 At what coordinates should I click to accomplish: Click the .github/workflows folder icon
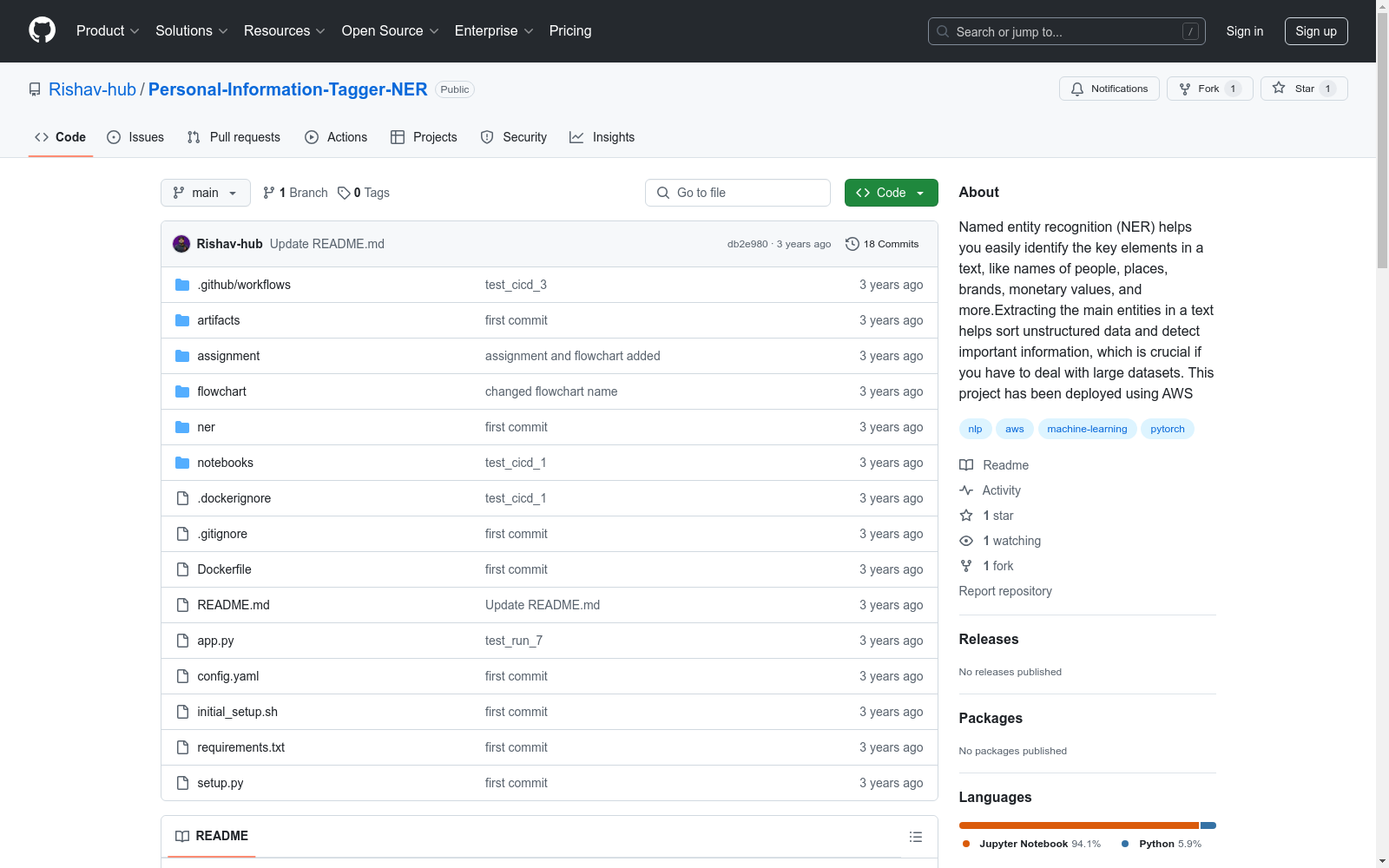point(182,285)
